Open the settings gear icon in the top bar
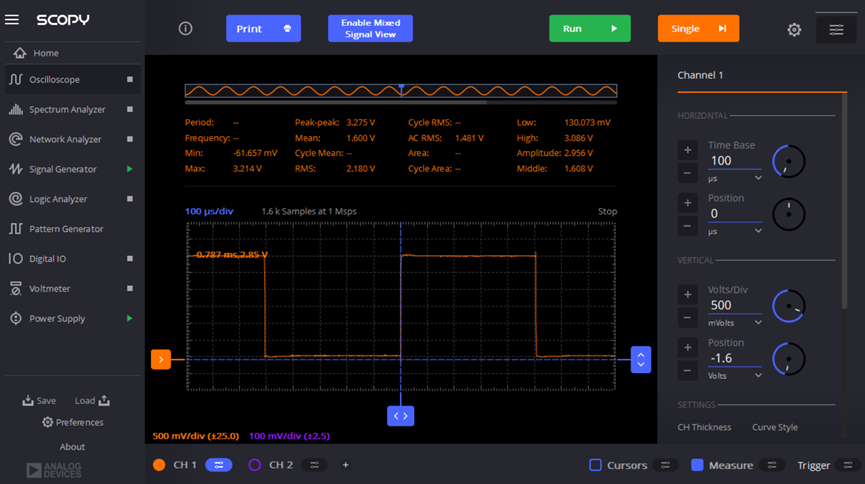The height and width of the screenshot is (484, 865). click(x=794, y=29)
